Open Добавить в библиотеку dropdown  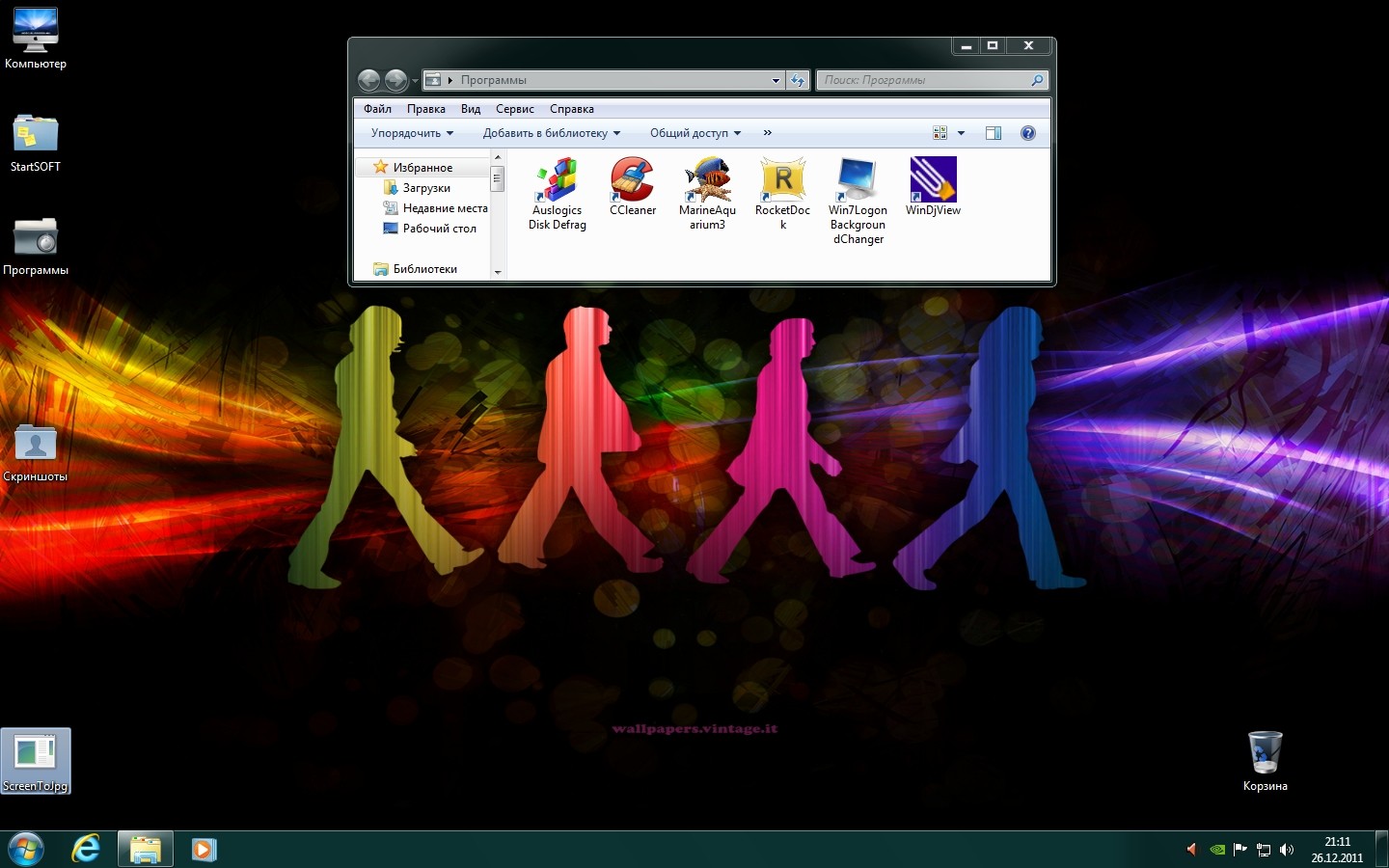pos(552,133)
